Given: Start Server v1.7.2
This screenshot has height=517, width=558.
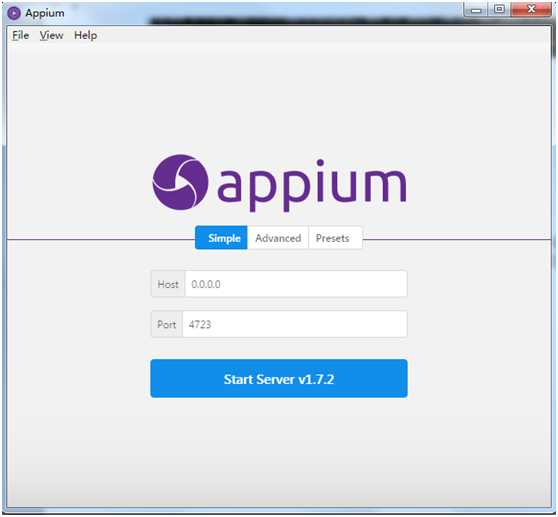Looking at the screenshot, I should (279, 379).
